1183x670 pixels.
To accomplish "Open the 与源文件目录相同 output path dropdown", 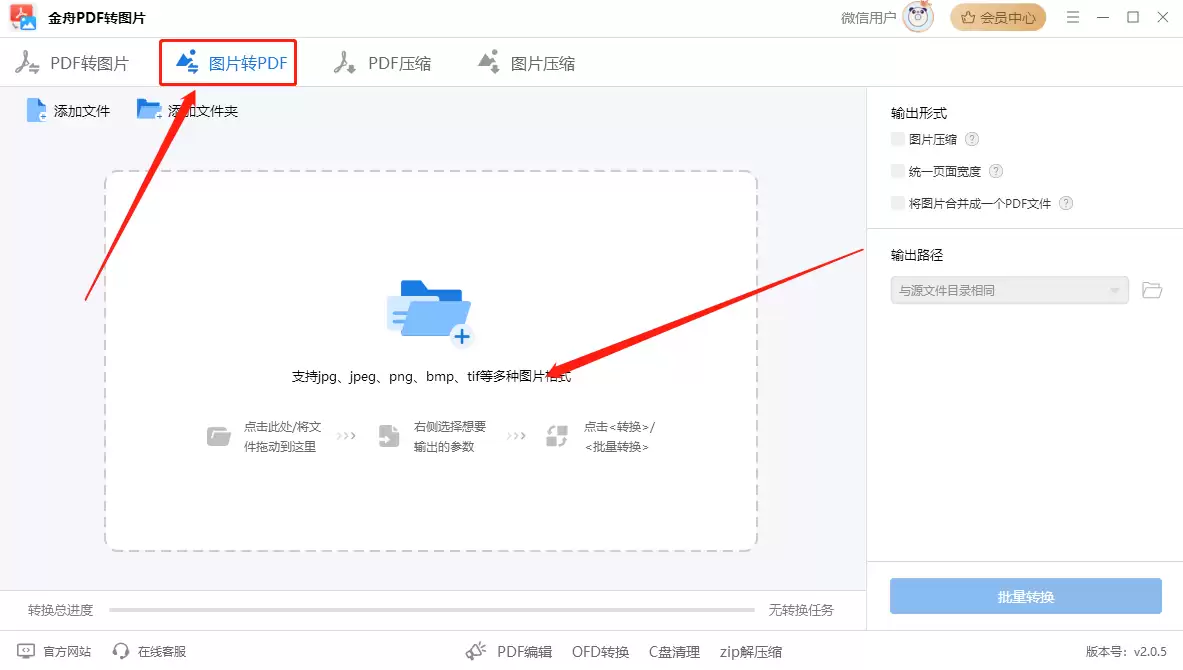I will coord(1008,289).
